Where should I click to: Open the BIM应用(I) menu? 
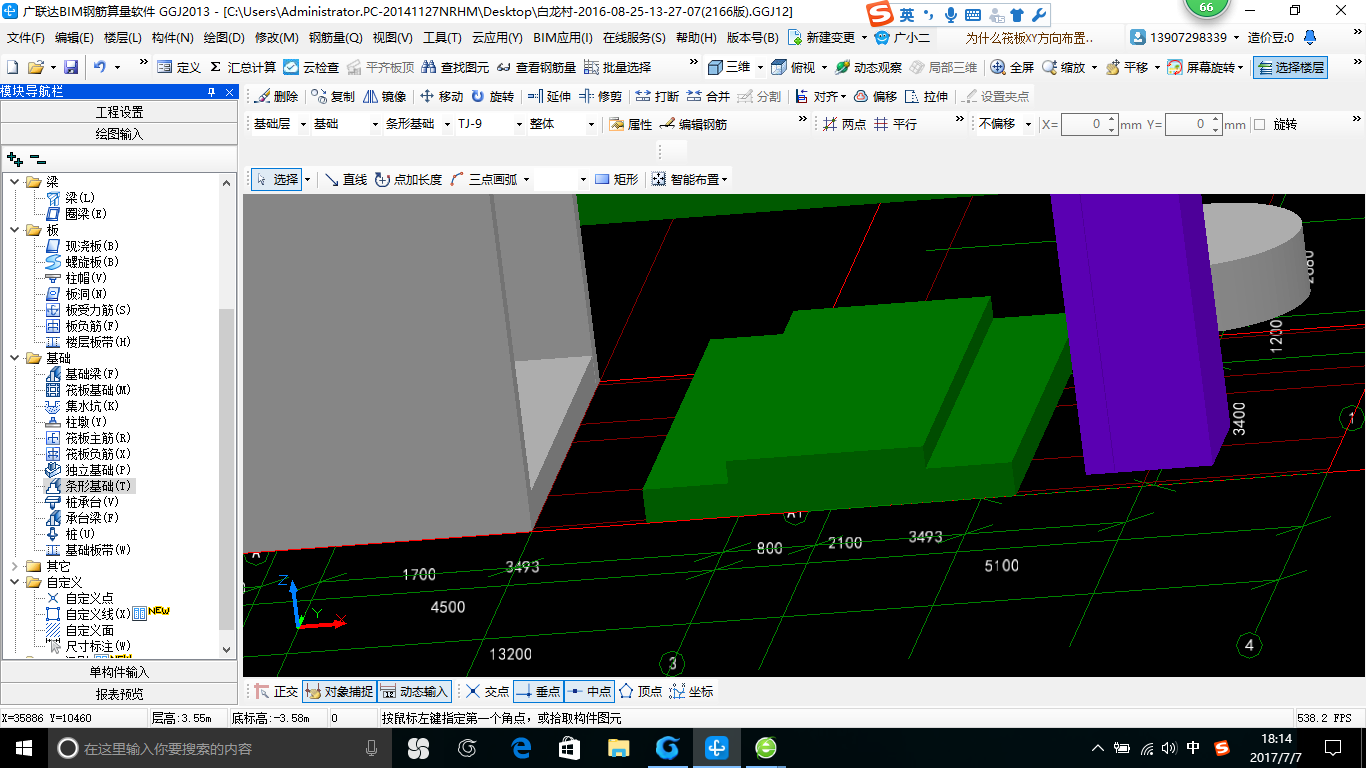(x=563, y=38)
